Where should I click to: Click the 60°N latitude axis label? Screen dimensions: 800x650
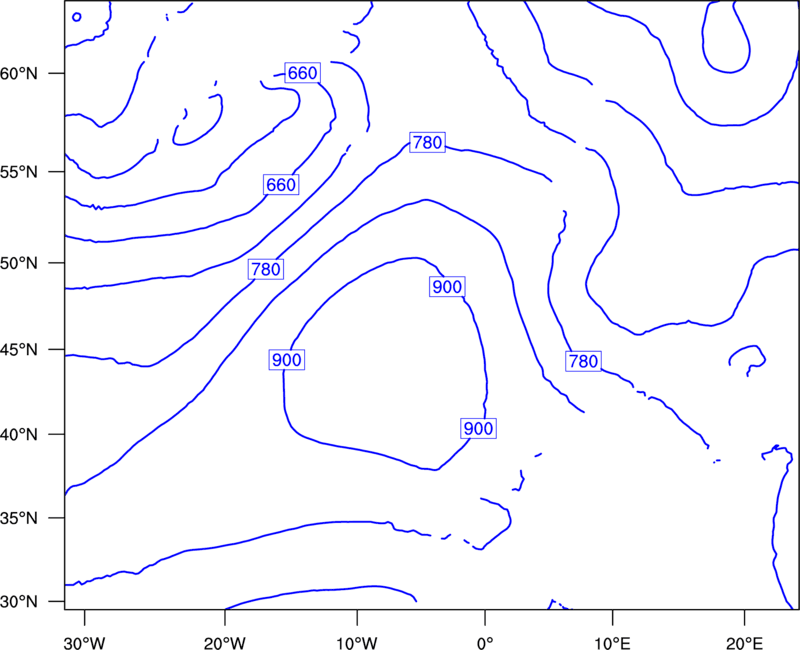tap(19, 74)
